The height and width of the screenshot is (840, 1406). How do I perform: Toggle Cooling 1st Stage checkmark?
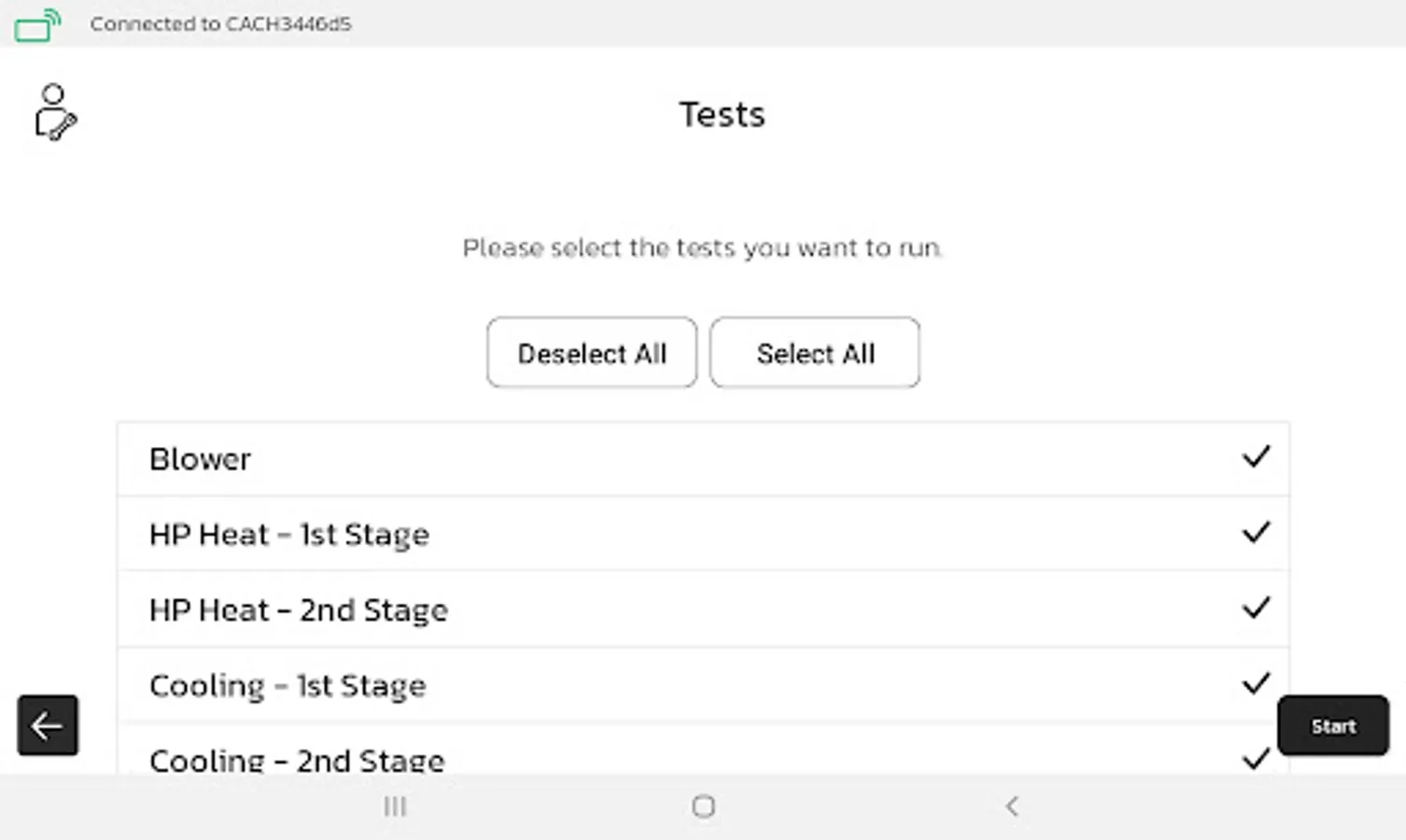[x=1256, y=684]
